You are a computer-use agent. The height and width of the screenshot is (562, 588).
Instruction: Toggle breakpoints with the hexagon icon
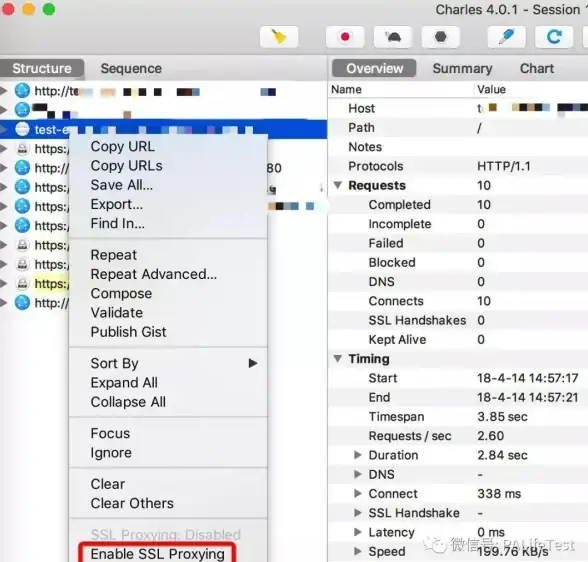(x=441, y=37)
